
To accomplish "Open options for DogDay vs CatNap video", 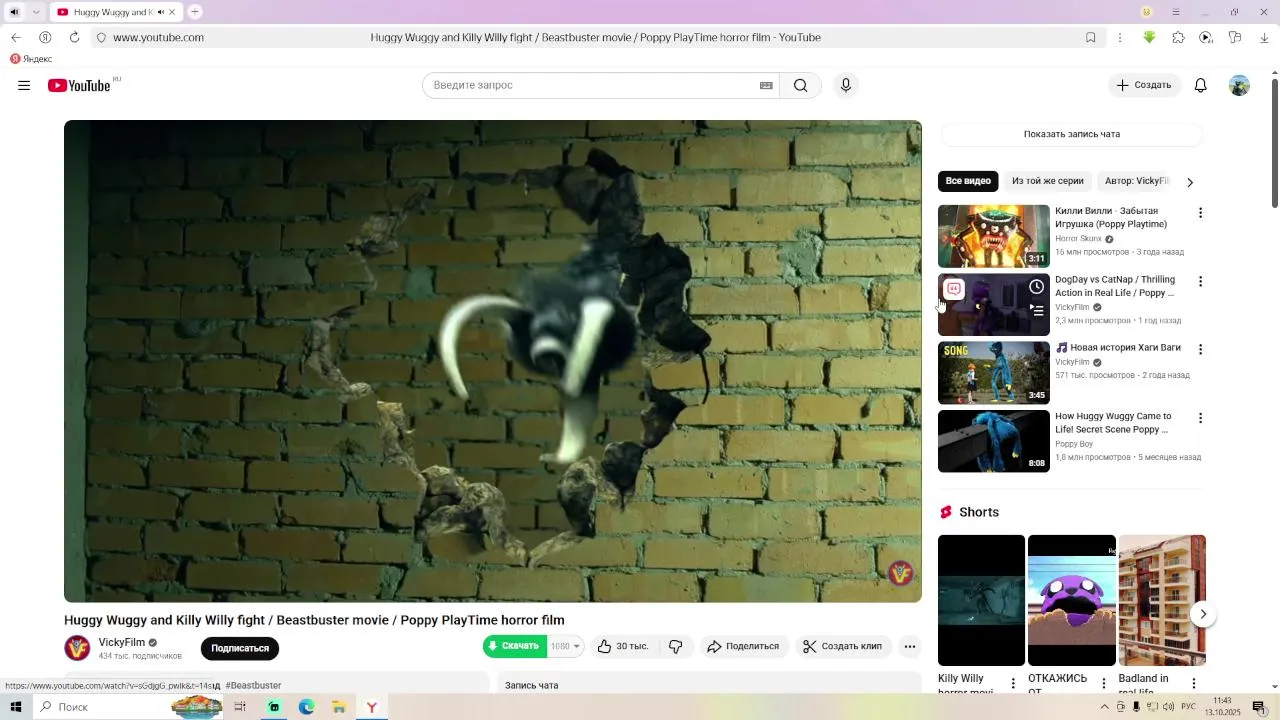I will point(1201,281).
